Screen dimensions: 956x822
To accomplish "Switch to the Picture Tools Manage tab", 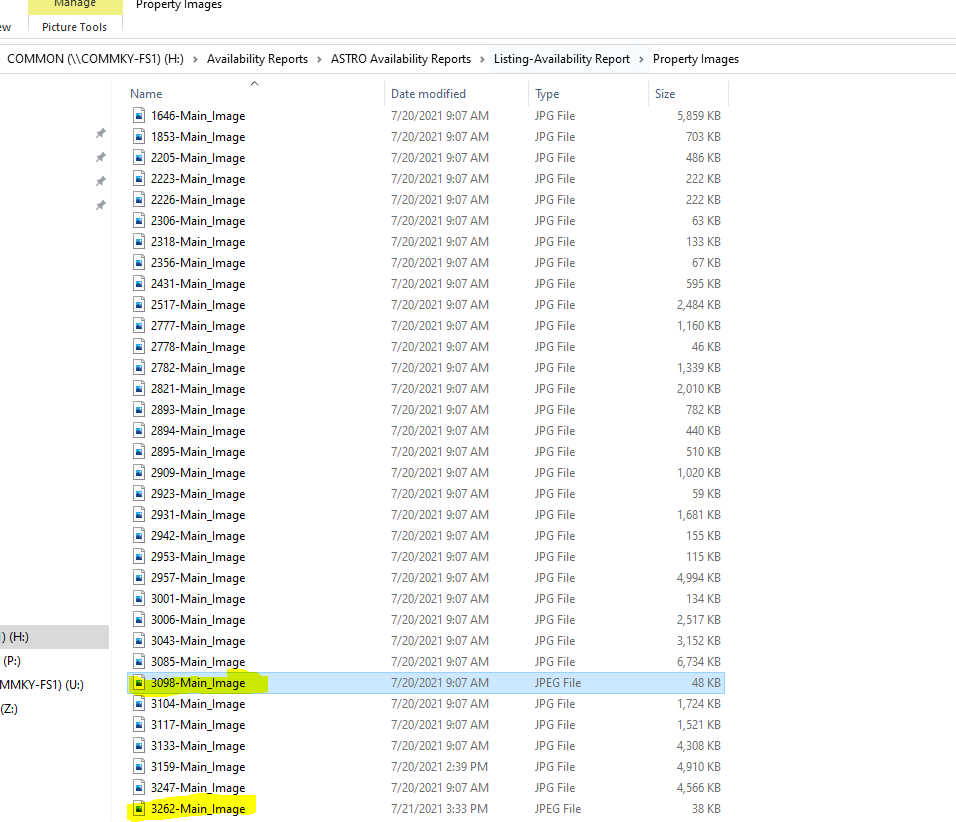I will tap(74, 5).
